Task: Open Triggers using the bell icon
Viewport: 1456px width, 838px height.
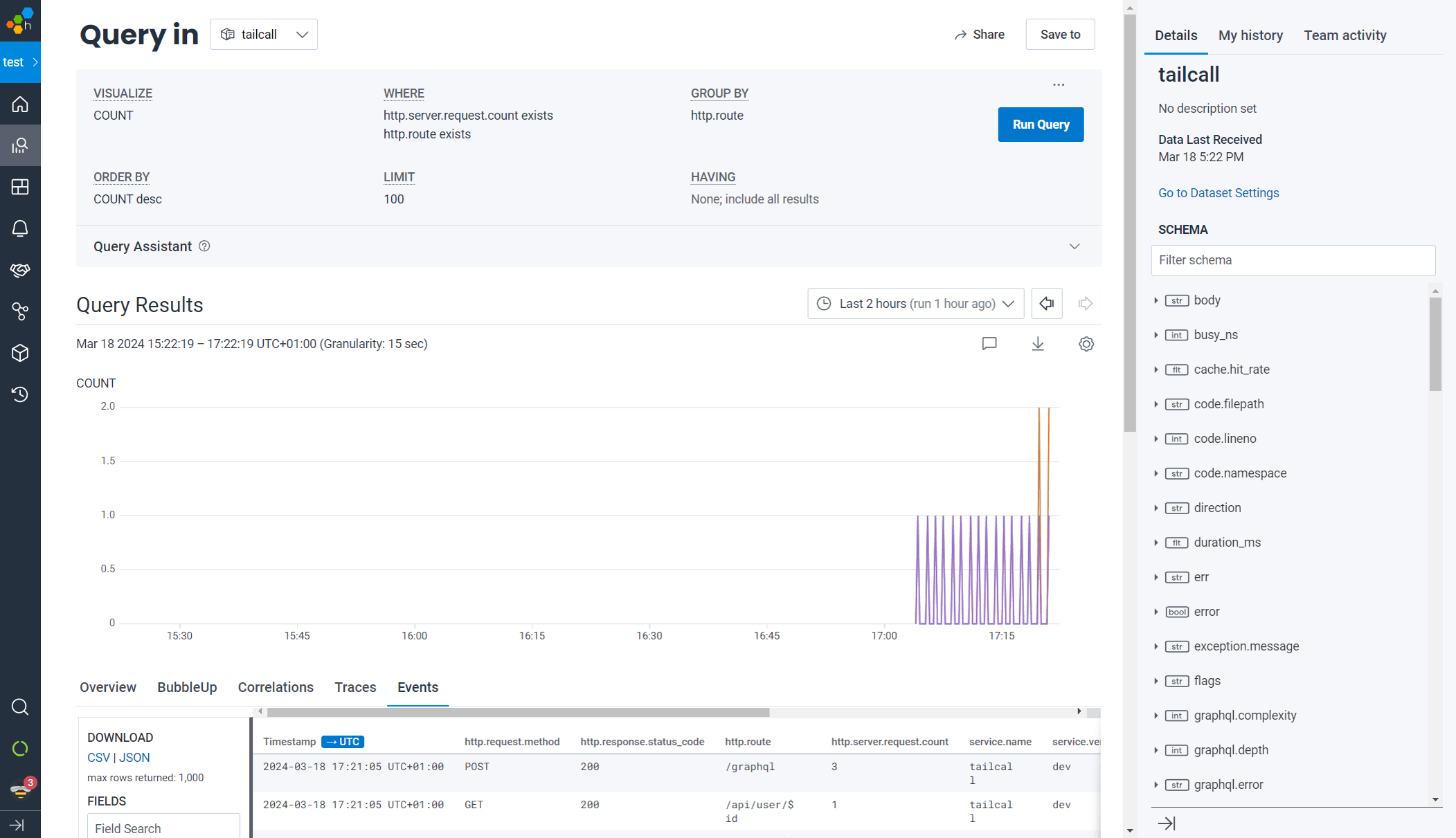Action: click(x=20, y=228)
